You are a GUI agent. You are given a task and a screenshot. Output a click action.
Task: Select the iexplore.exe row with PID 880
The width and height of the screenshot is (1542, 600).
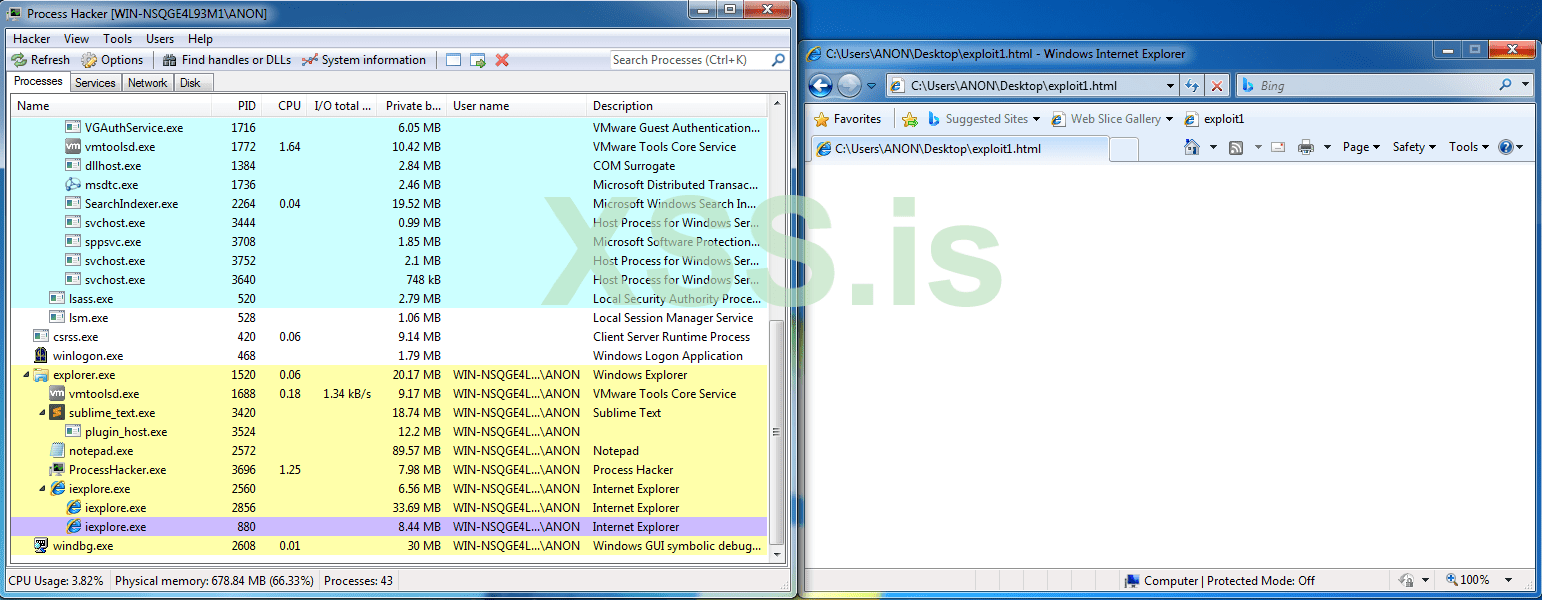(389, 527)
